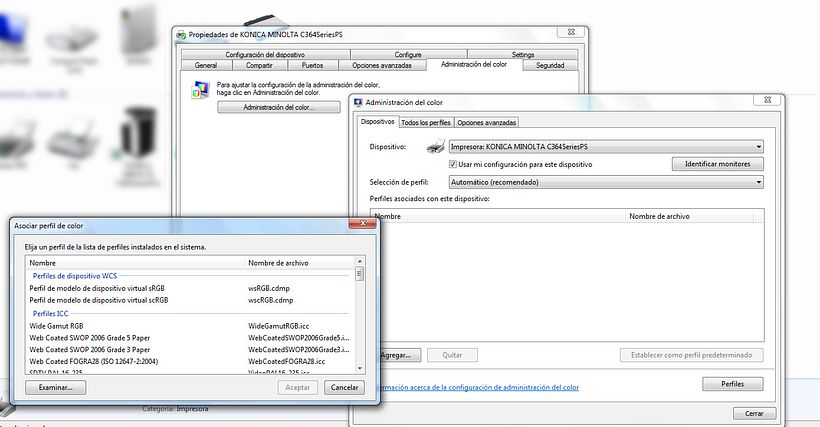Open the Compartir tab
The height and width of the screenshot is (427, 820).
point(259,65)
